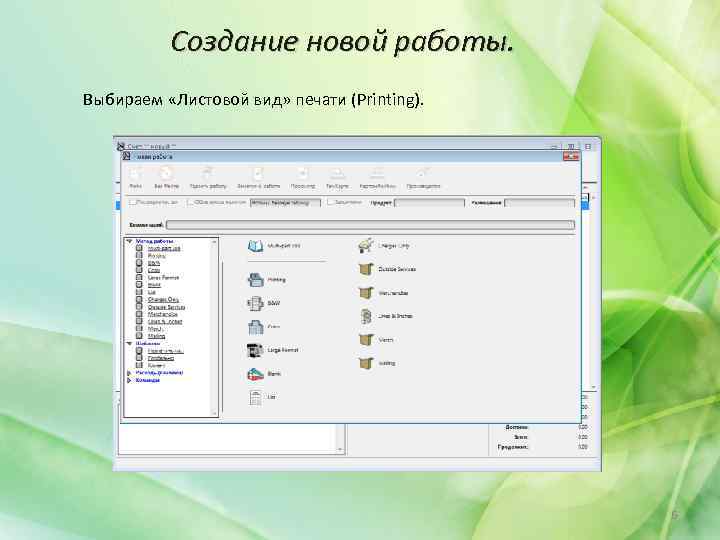The height and width of the screenshot is (540, 720).
Task: Select Lines & Inches in left tree
Action: (165, 321)
